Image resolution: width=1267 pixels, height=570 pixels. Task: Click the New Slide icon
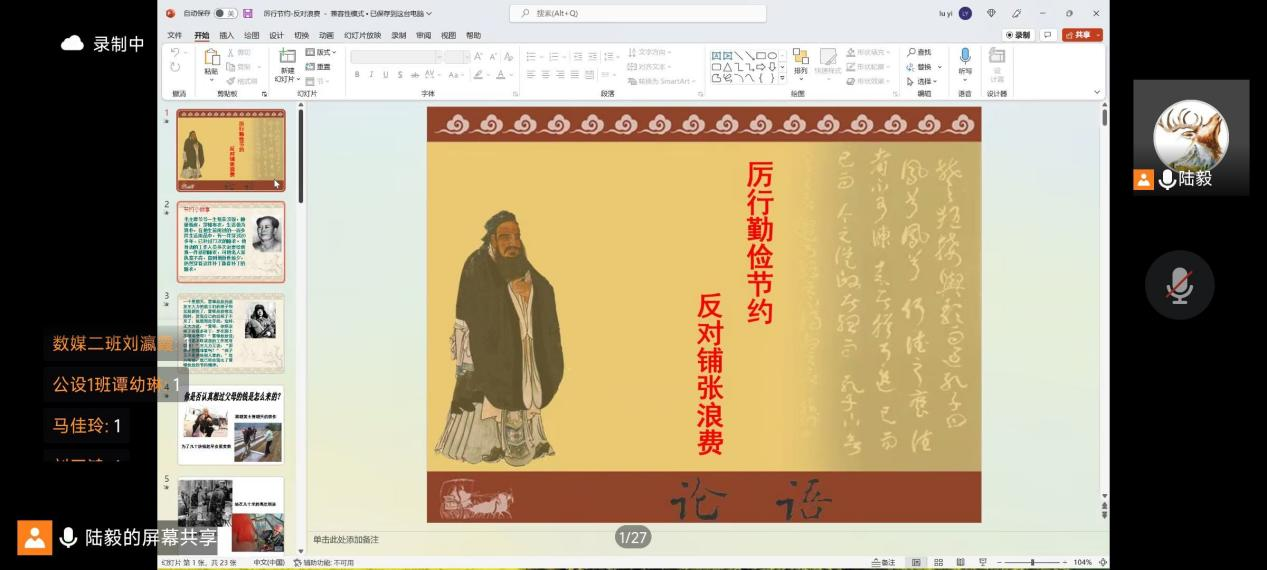click(x=287, y=57)
